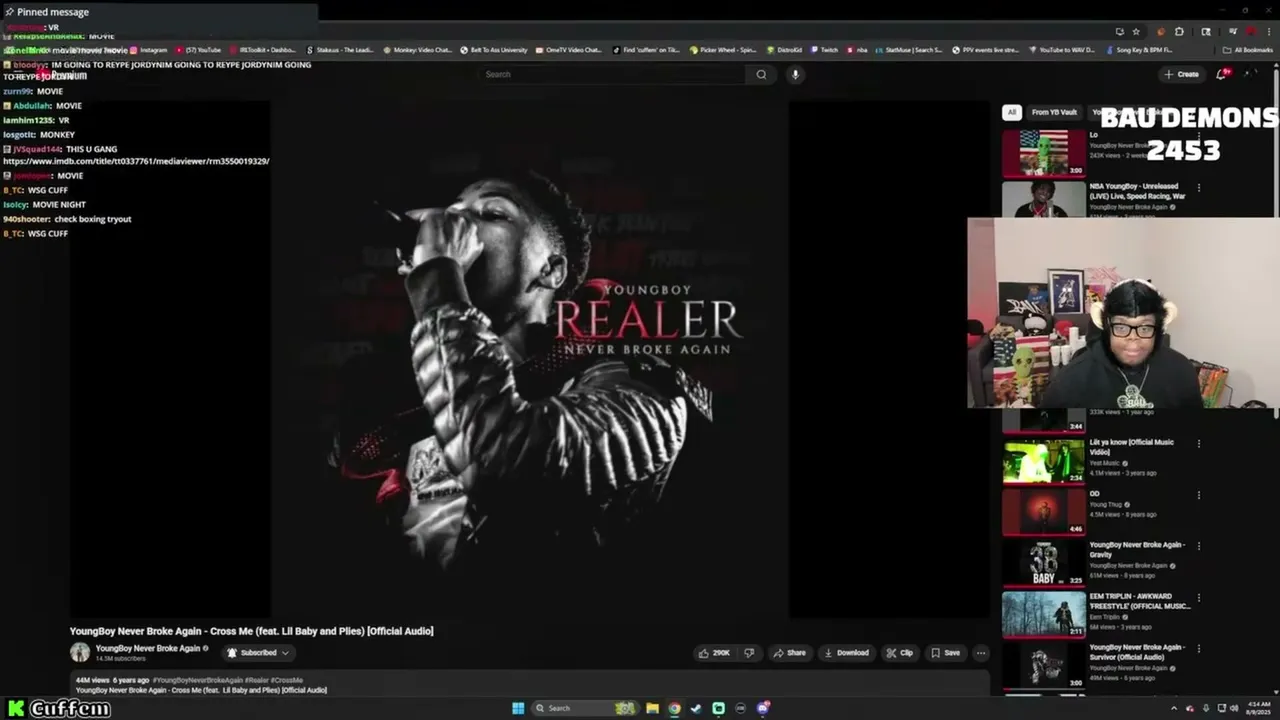Open the OD Young Thug thumbnail

(x=1044, y=512)
